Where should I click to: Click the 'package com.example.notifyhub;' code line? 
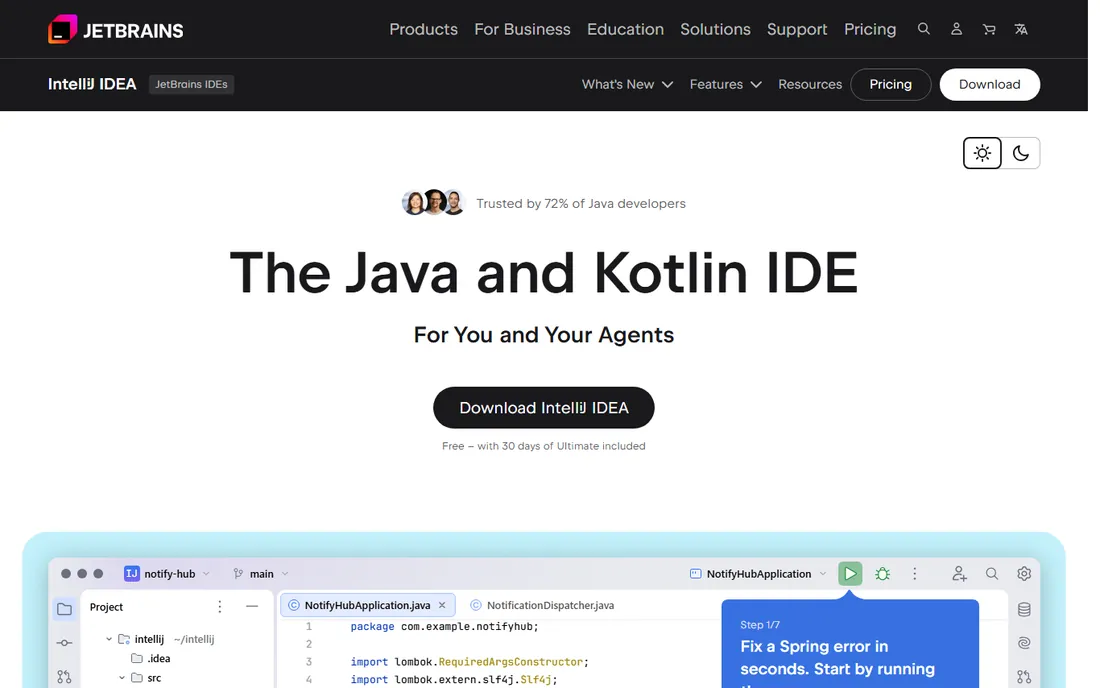point(444,626)
